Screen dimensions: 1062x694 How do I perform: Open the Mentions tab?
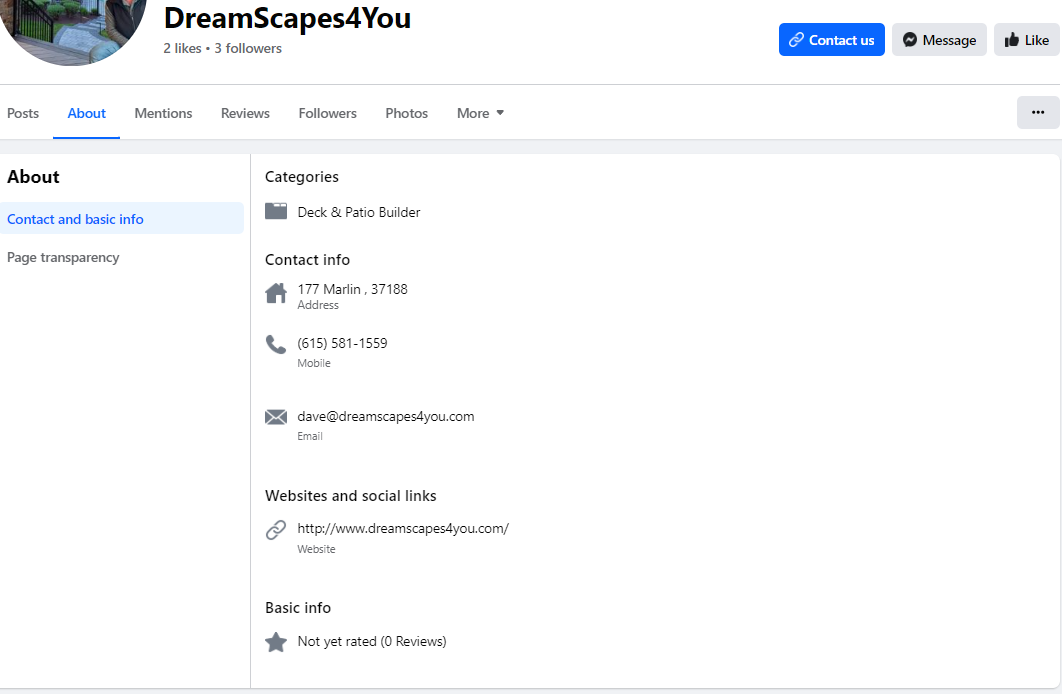point(163,113)
